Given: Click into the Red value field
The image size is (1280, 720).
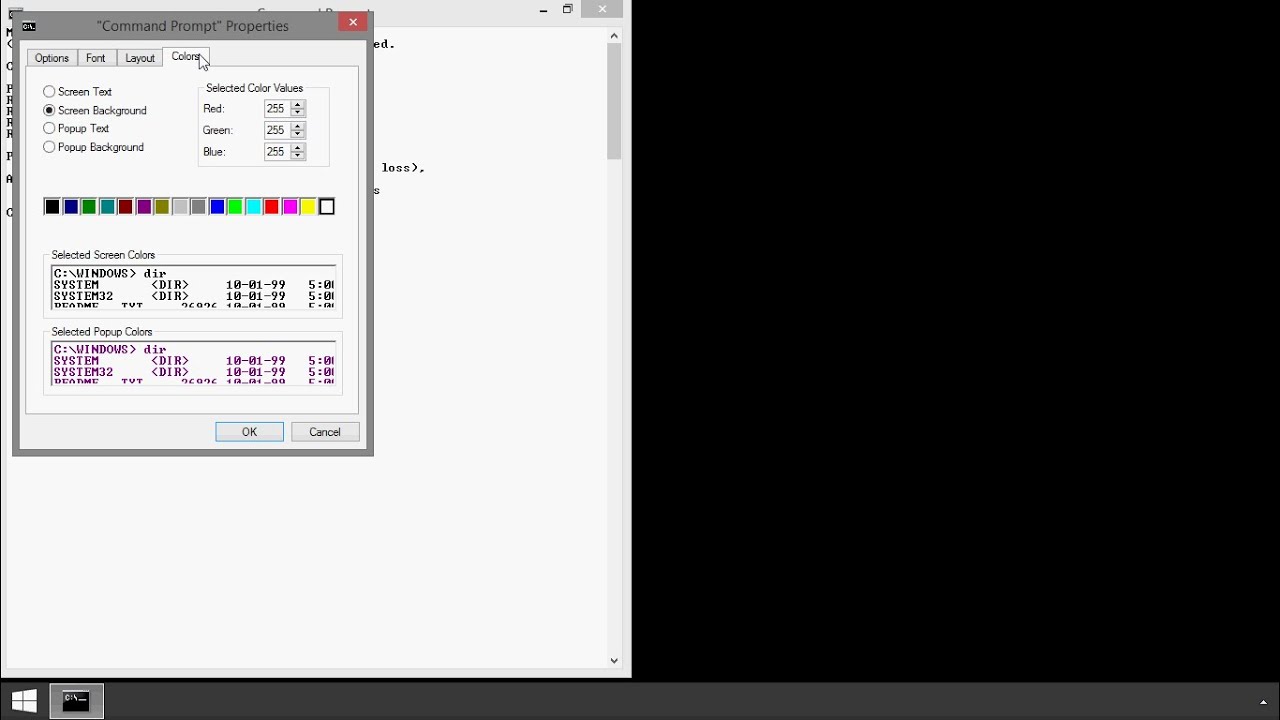Looking at the screenshot, I should pos(277,109).
